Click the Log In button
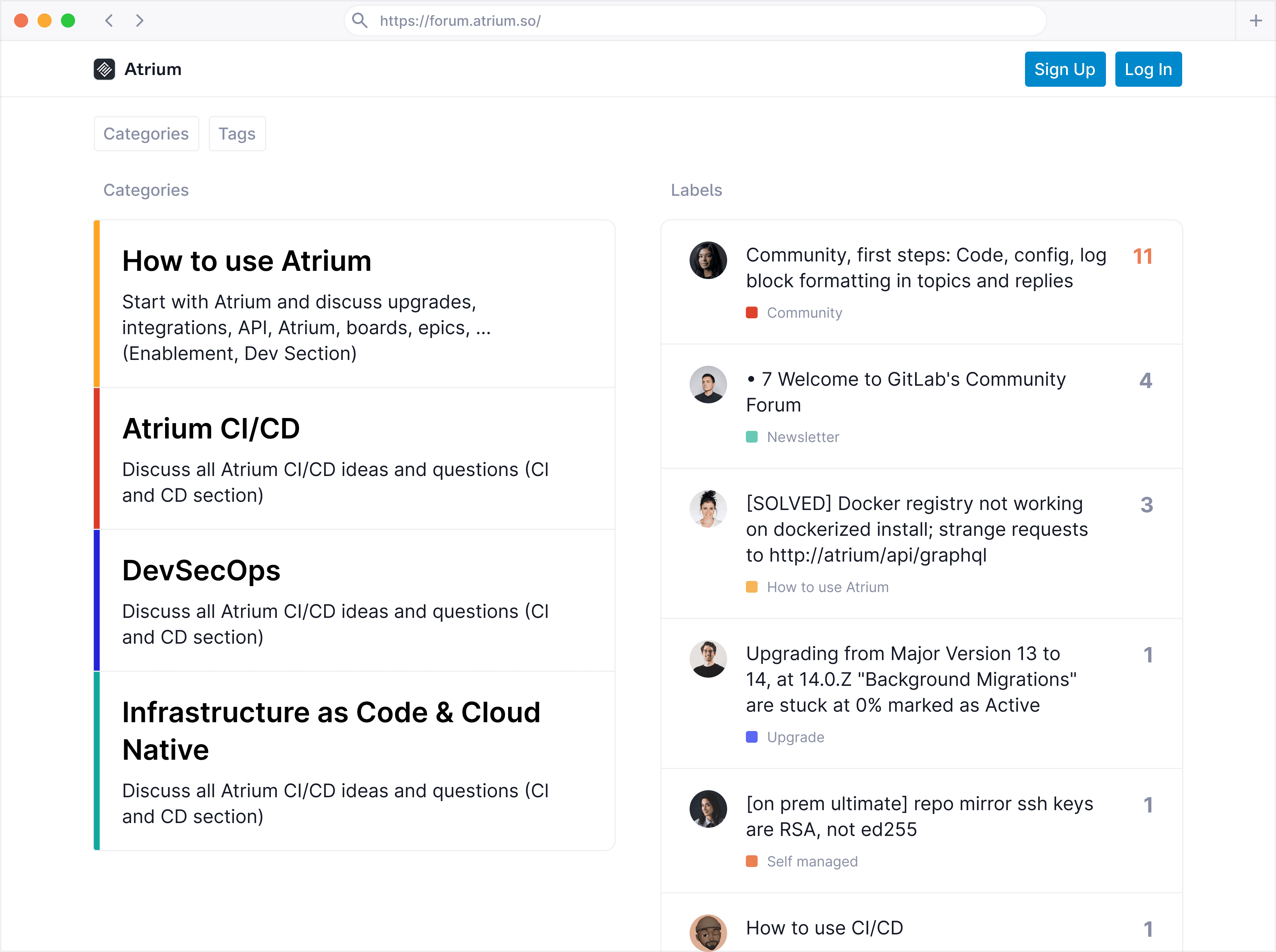 [x=1148, y=69]
